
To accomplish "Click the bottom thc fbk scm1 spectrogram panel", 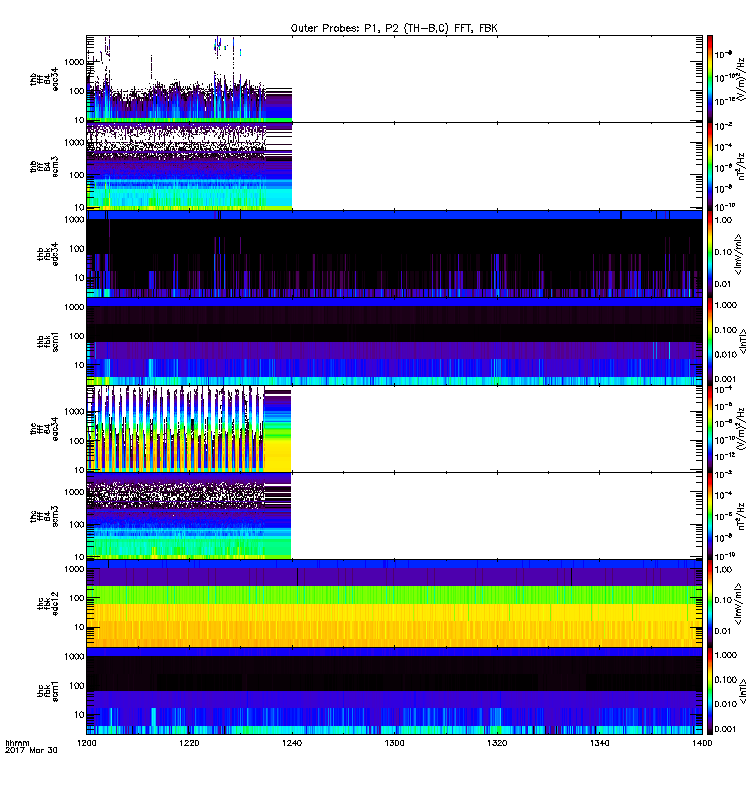I will tap(394, 691).
